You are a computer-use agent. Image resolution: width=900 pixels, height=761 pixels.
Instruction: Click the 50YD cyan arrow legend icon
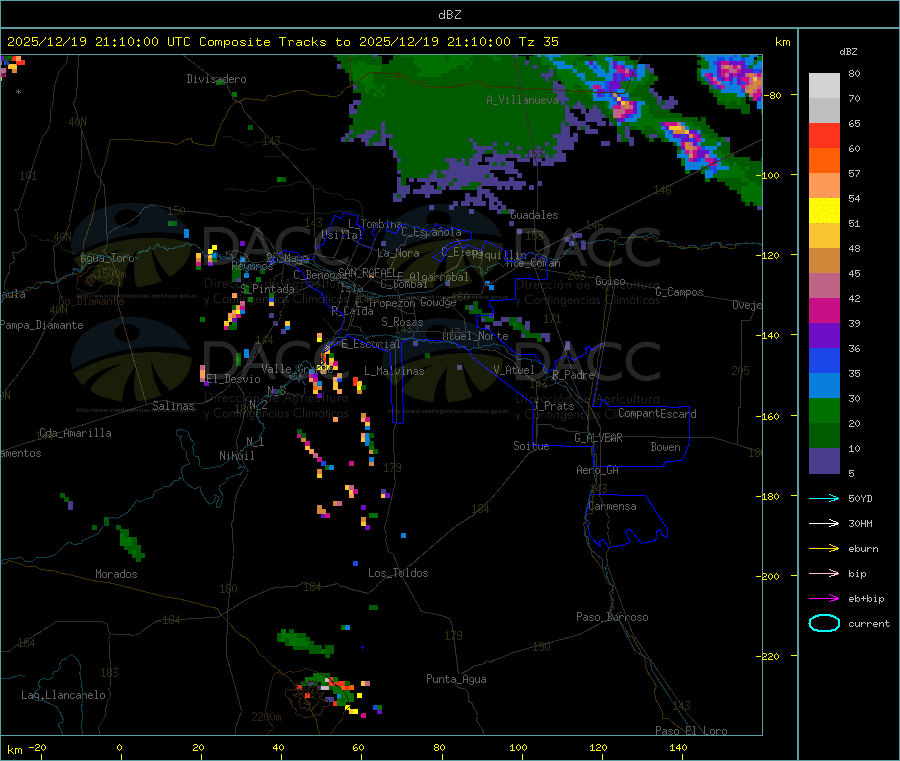[x=824, y=498]
